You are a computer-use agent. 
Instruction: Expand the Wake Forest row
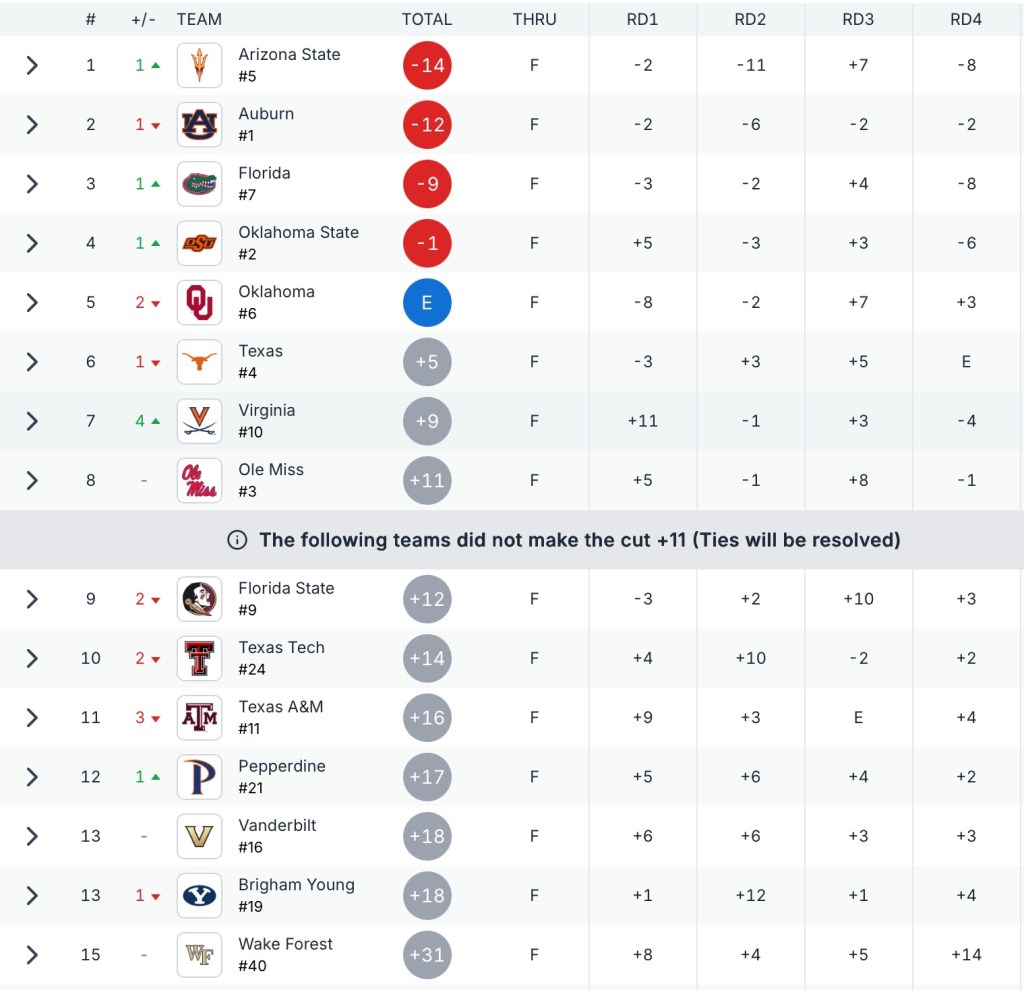[x=32, y=955]
